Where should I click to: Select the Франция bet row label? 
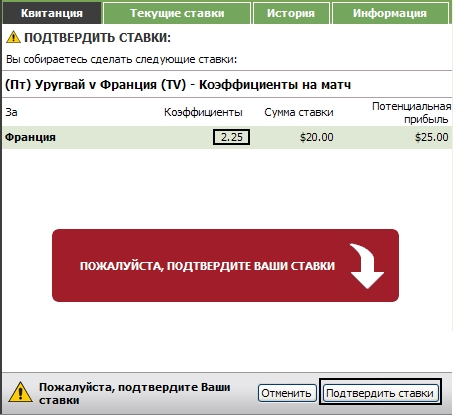click(30, 137)
